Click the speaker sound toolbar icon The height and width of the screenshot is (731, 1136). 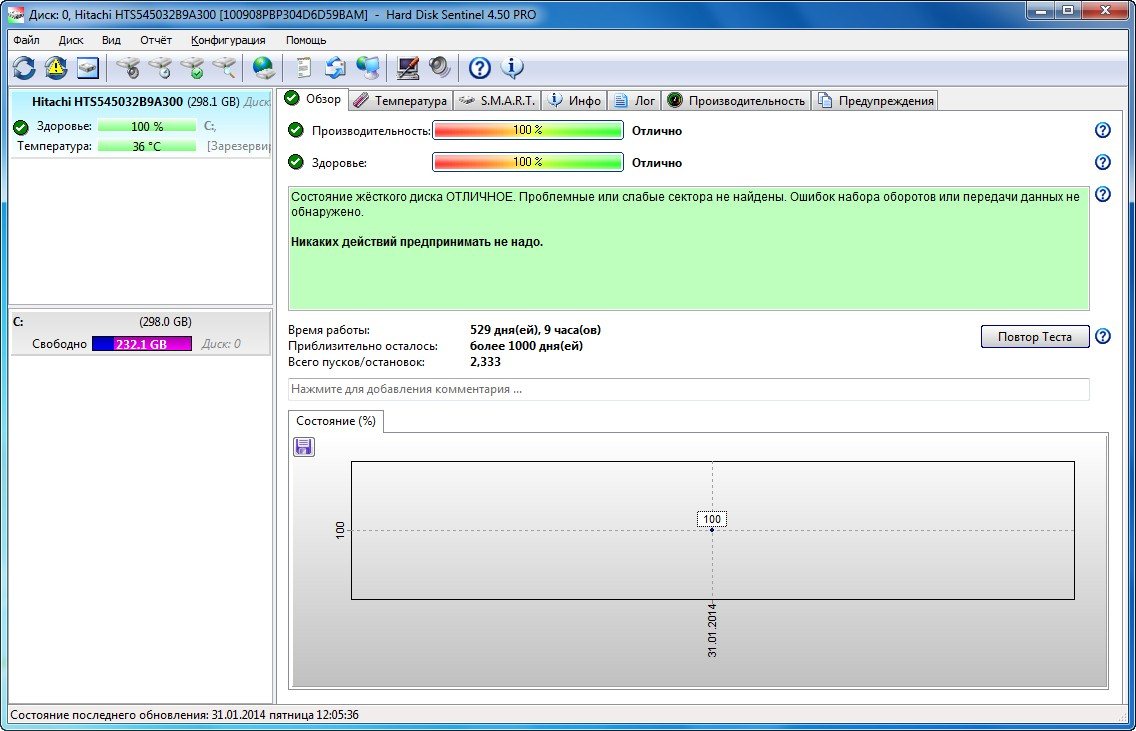pos(440,68)
